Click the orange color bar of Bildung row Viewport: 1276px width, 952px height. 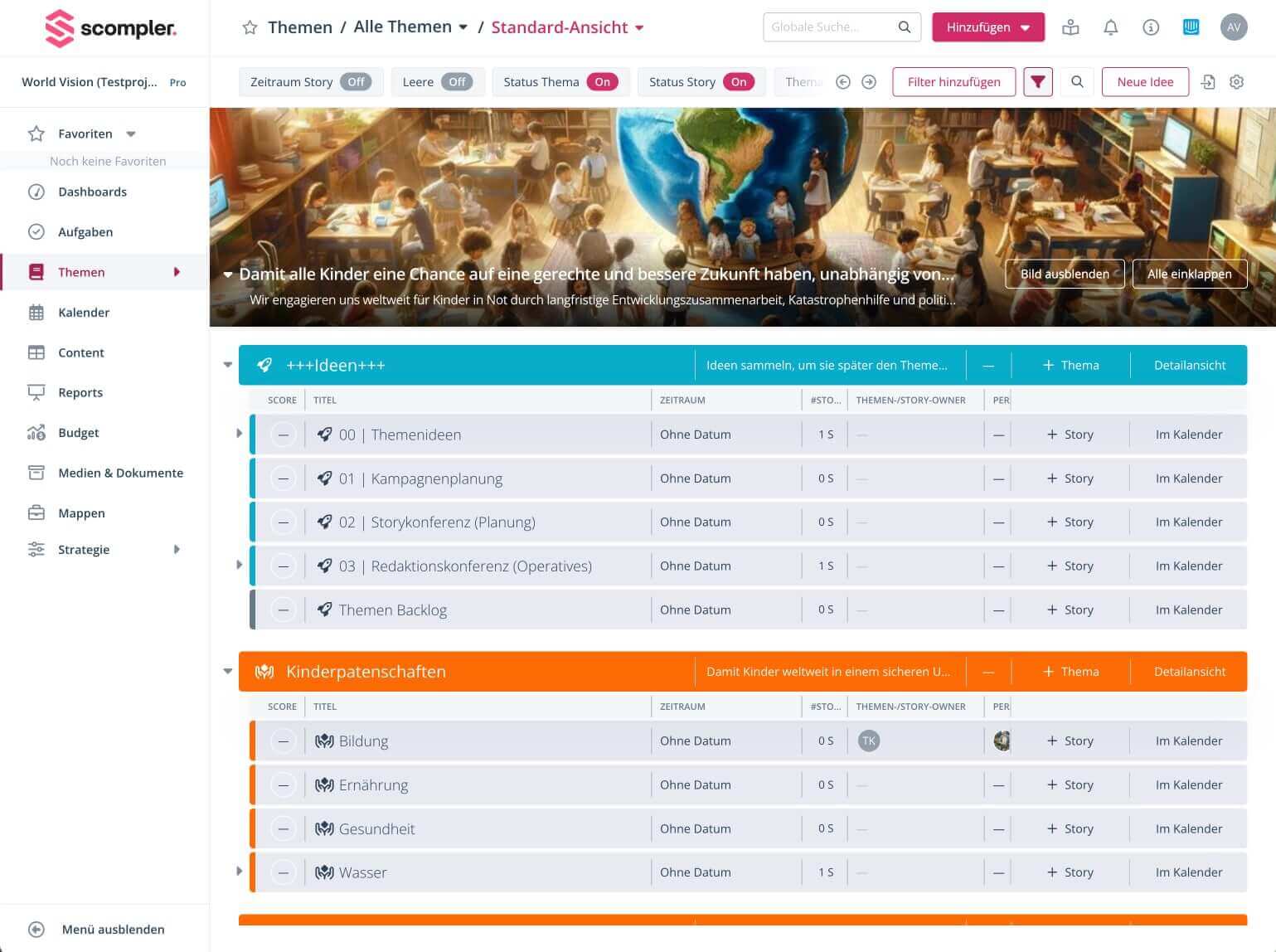click(x=252, y=741)
